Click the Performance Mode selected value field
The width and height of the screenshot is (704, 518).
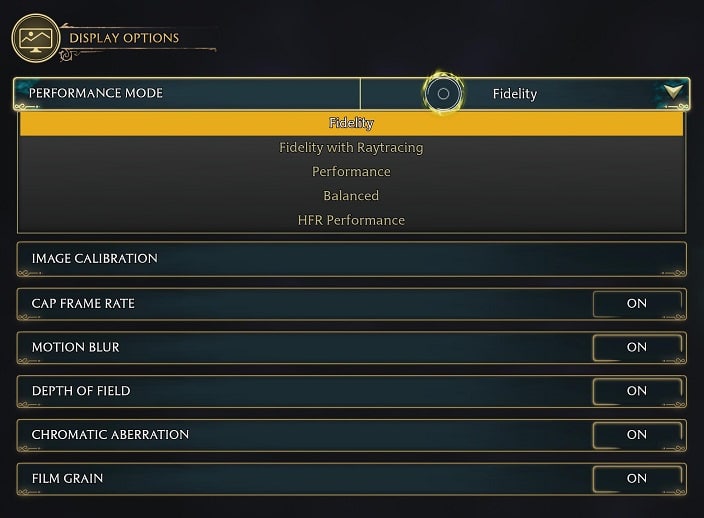pyautogui.click(x=515, y=94)
